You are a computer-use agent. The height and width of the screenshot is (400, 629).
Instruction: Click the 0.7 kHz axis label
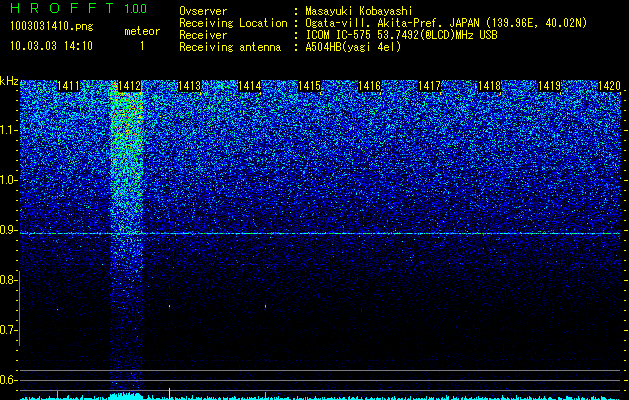(x=6, y=330)
